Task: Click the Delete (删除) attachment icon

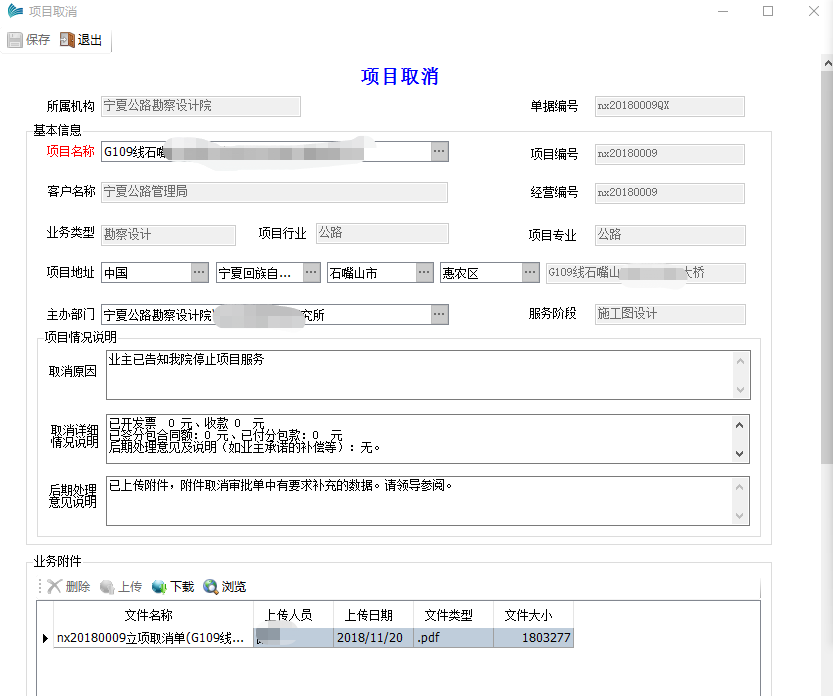Action: point(55,587)
